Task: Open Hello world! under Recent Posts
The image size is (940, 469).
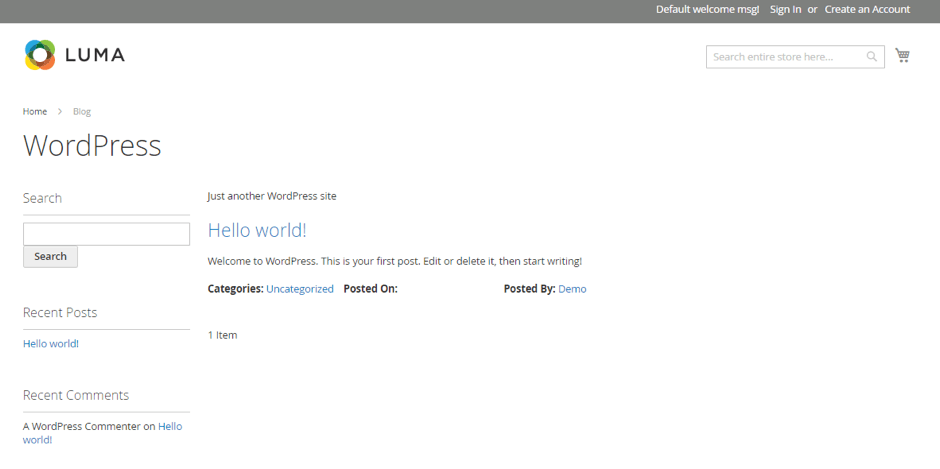Action: [x=51, y=344]
